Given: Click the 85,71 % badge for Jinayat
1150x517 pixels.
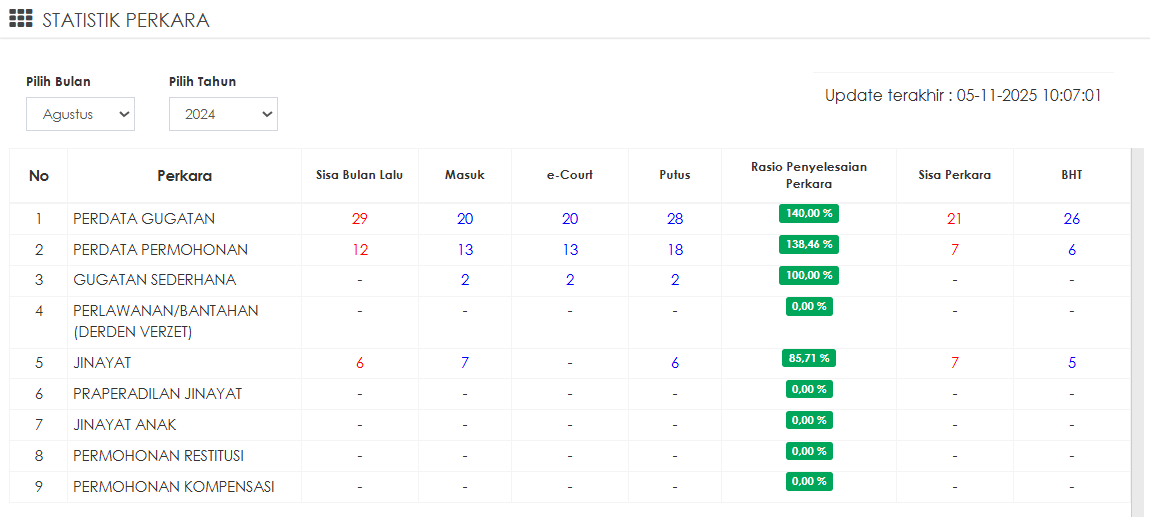Looking at the screenshot, I should (x=808, y=358).
